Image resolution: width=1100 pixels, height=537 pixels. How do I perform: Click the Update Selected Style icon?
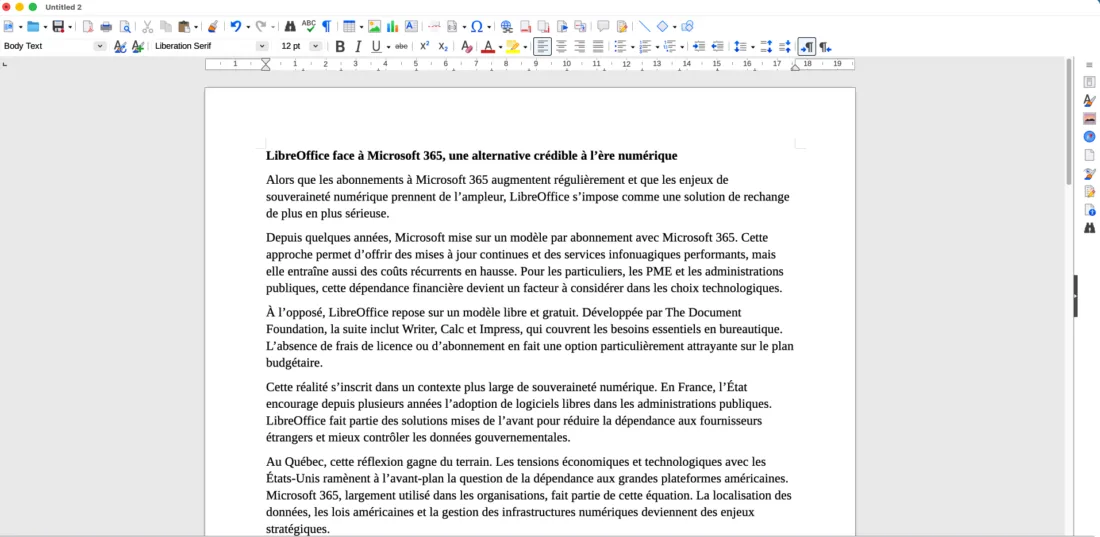click(x=120, y=46)
